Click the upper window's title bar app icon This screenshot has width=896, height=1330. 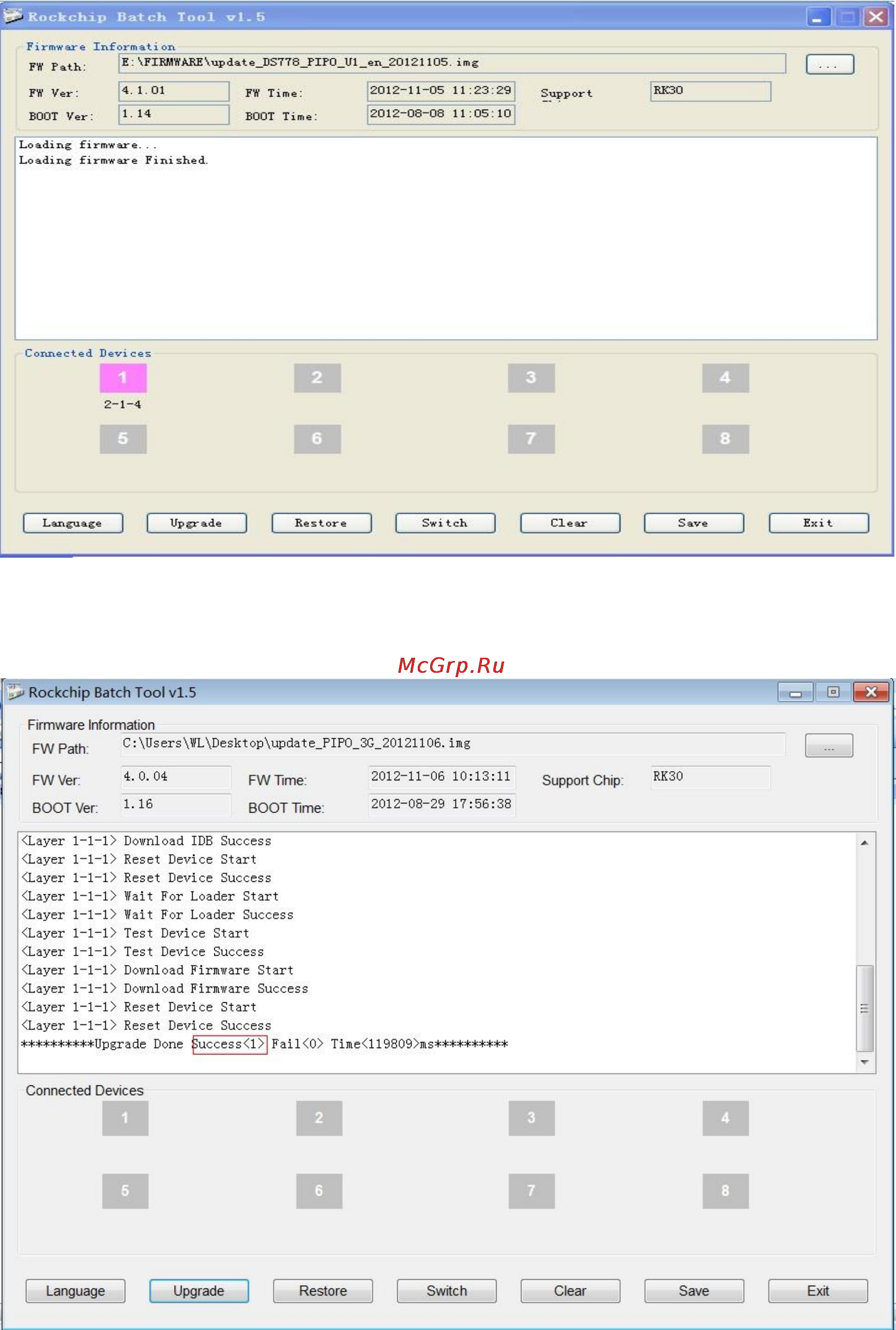[12, 16]
